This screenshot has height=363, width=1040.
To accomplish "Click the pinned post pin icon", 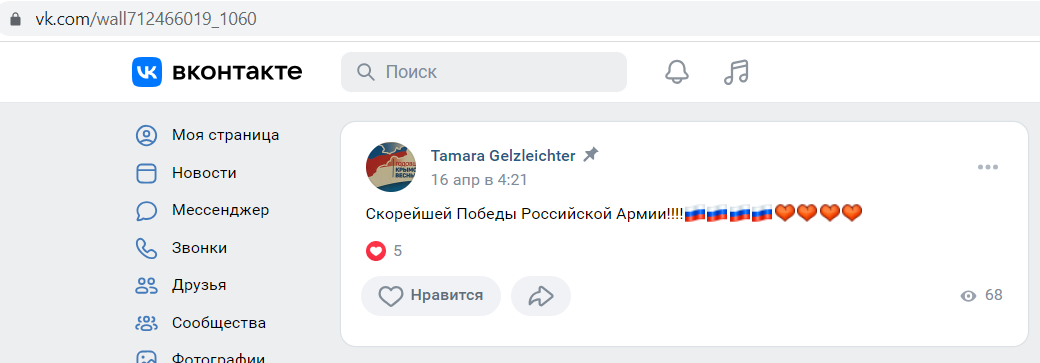I will point(590,155).
